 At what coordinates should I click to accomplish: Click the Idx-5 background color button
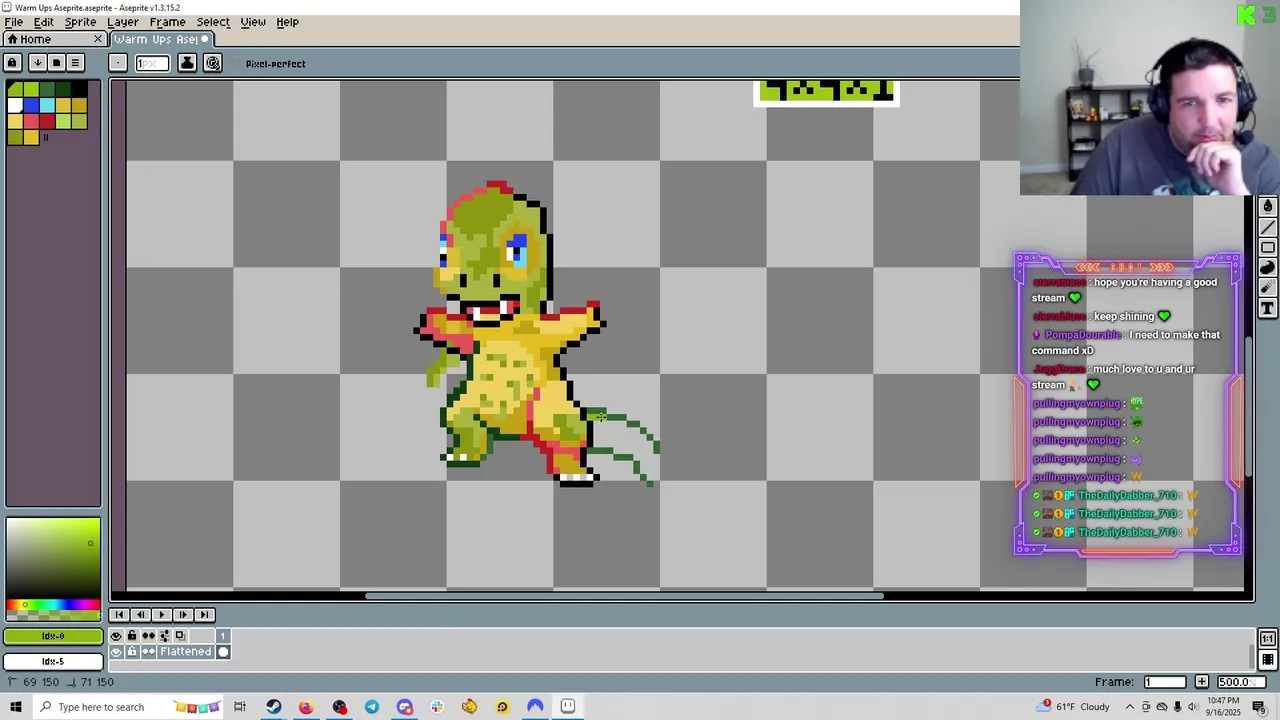coord(53,661)
